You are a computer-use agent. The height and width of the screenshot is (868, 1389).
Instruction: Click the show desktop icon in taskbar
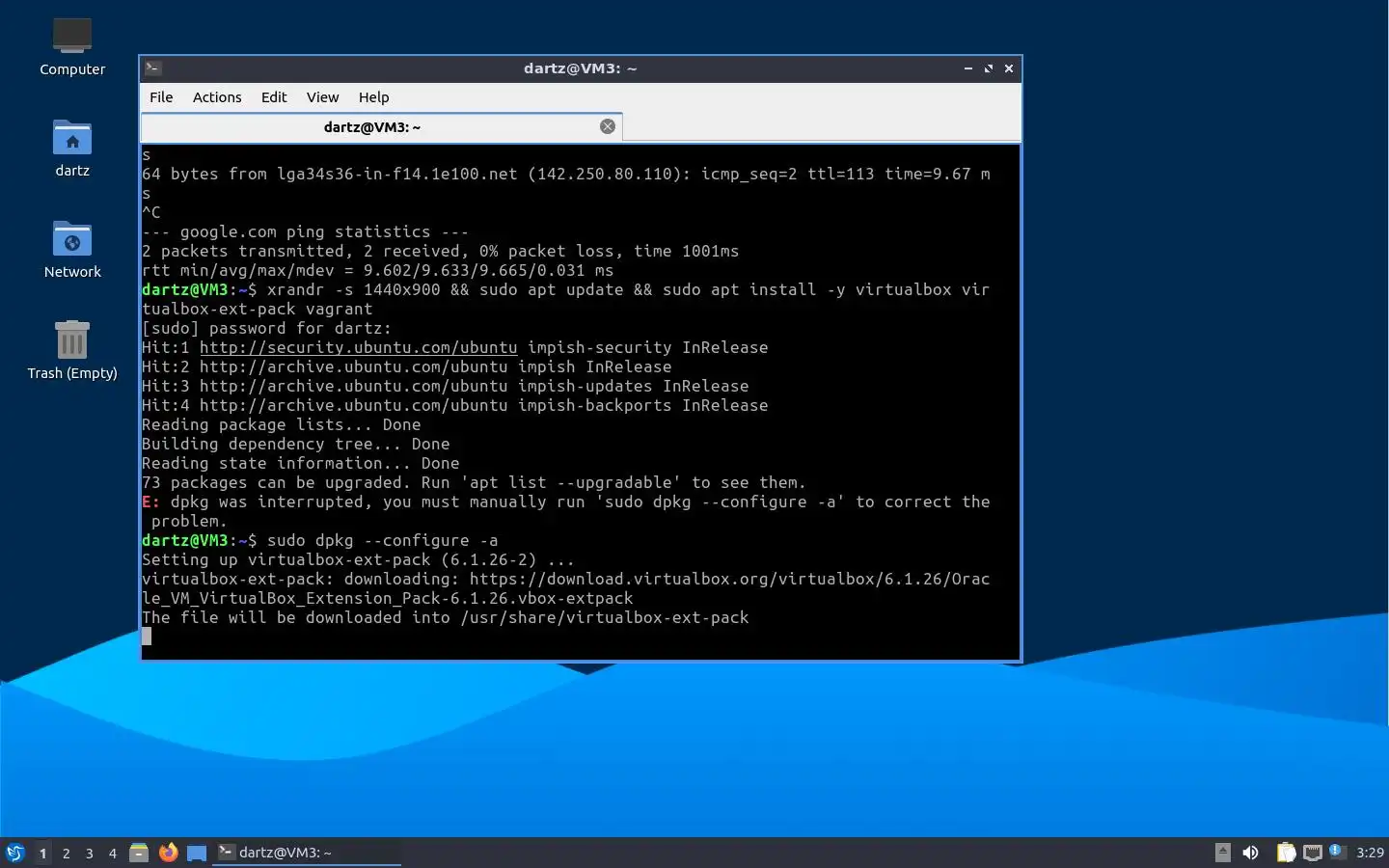tap(197, 853)
